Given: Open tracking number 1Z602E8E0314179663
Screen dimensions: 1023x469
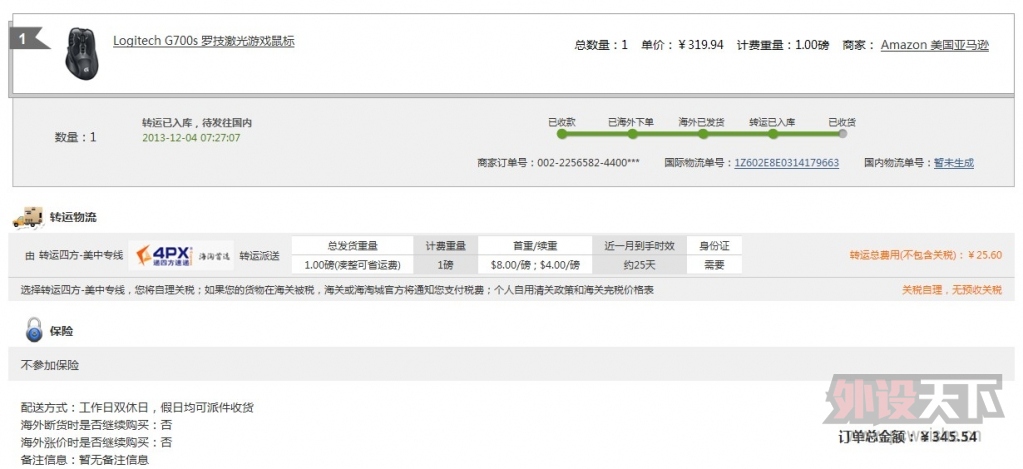Looking at the screenshot, I should (x=786, y=162).
